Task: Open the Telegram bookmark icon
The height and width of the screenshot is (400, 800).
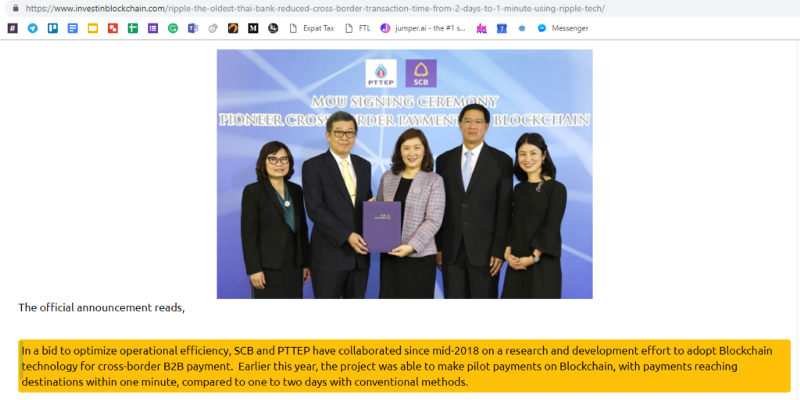Action: [x=33, y=29]
